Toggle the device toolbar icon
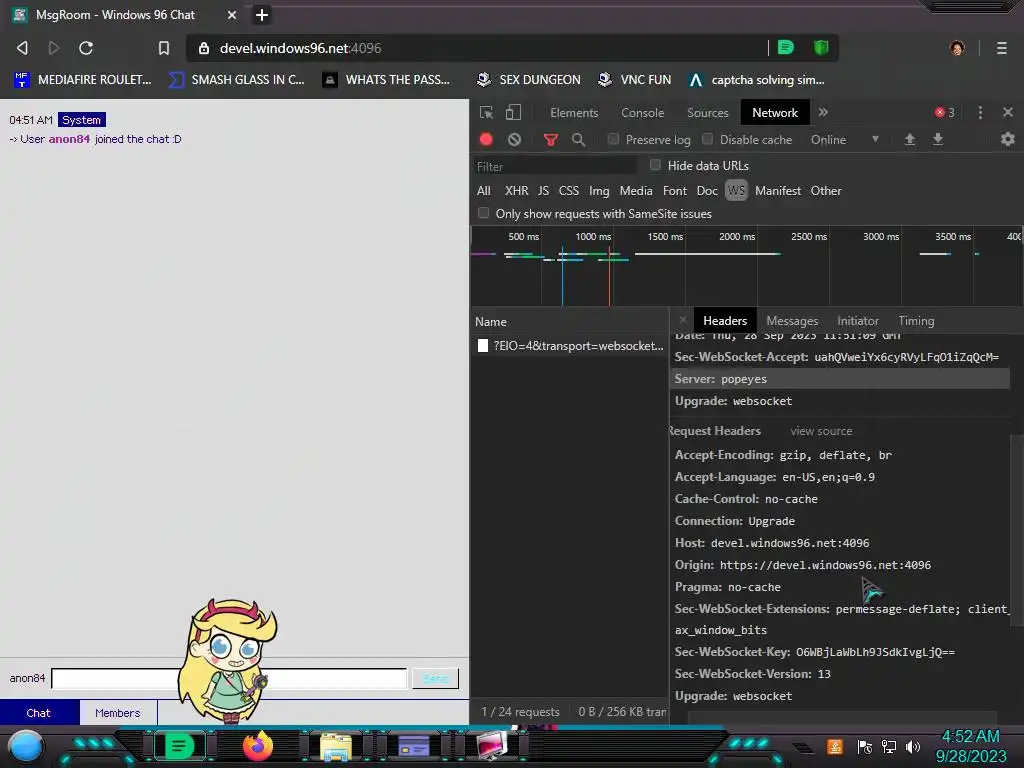The height and width of the screenshot is (768, 1024). [513, 112]
